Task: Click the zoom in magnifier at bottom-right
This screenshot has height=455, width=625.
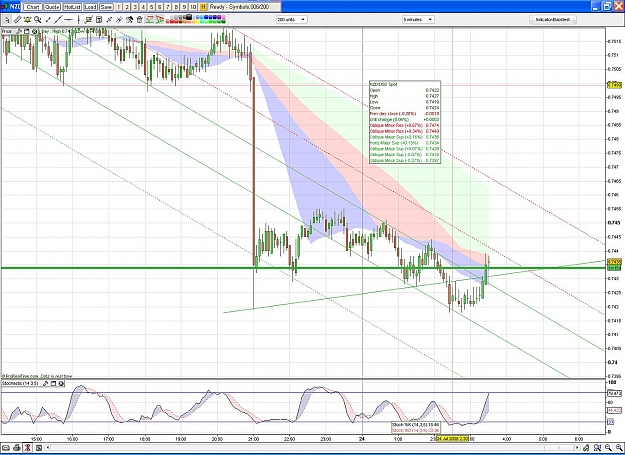Action: [x=619, y=447]
